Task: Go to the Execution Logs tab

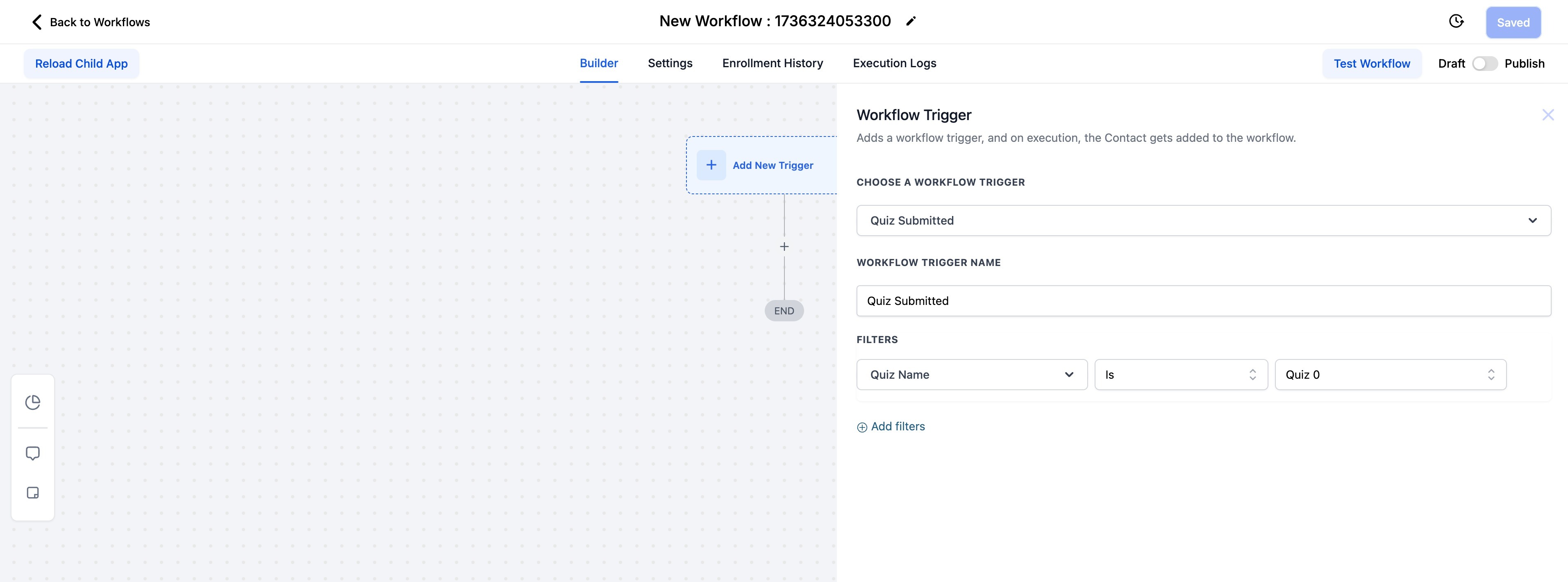Action: (894, 63)
